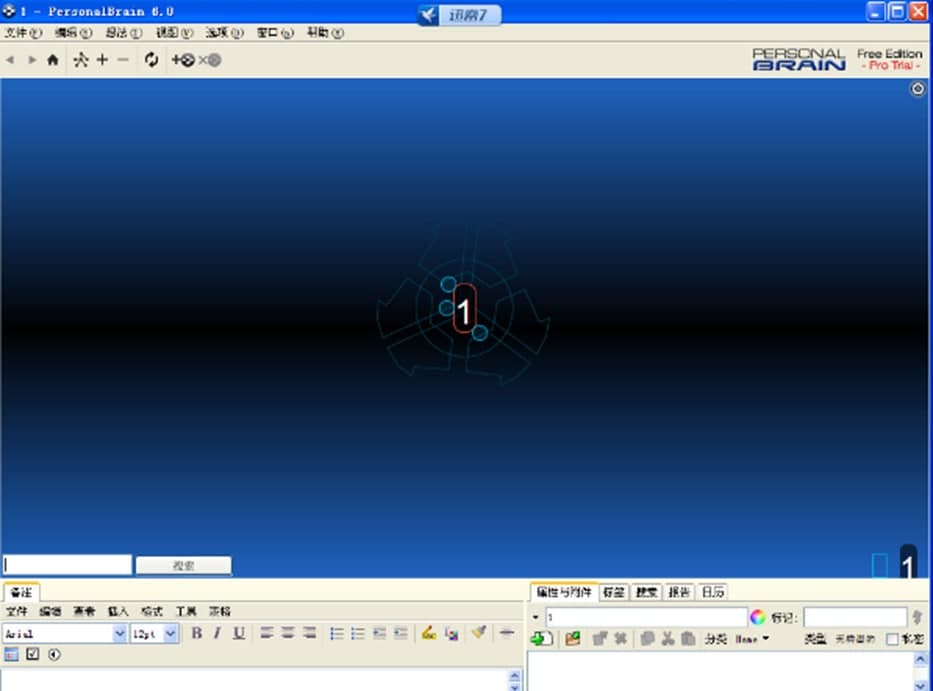This screenshot has height=691, width=933.
Task: Click the 搜索 button next to search field
Action: pos(183,565)
